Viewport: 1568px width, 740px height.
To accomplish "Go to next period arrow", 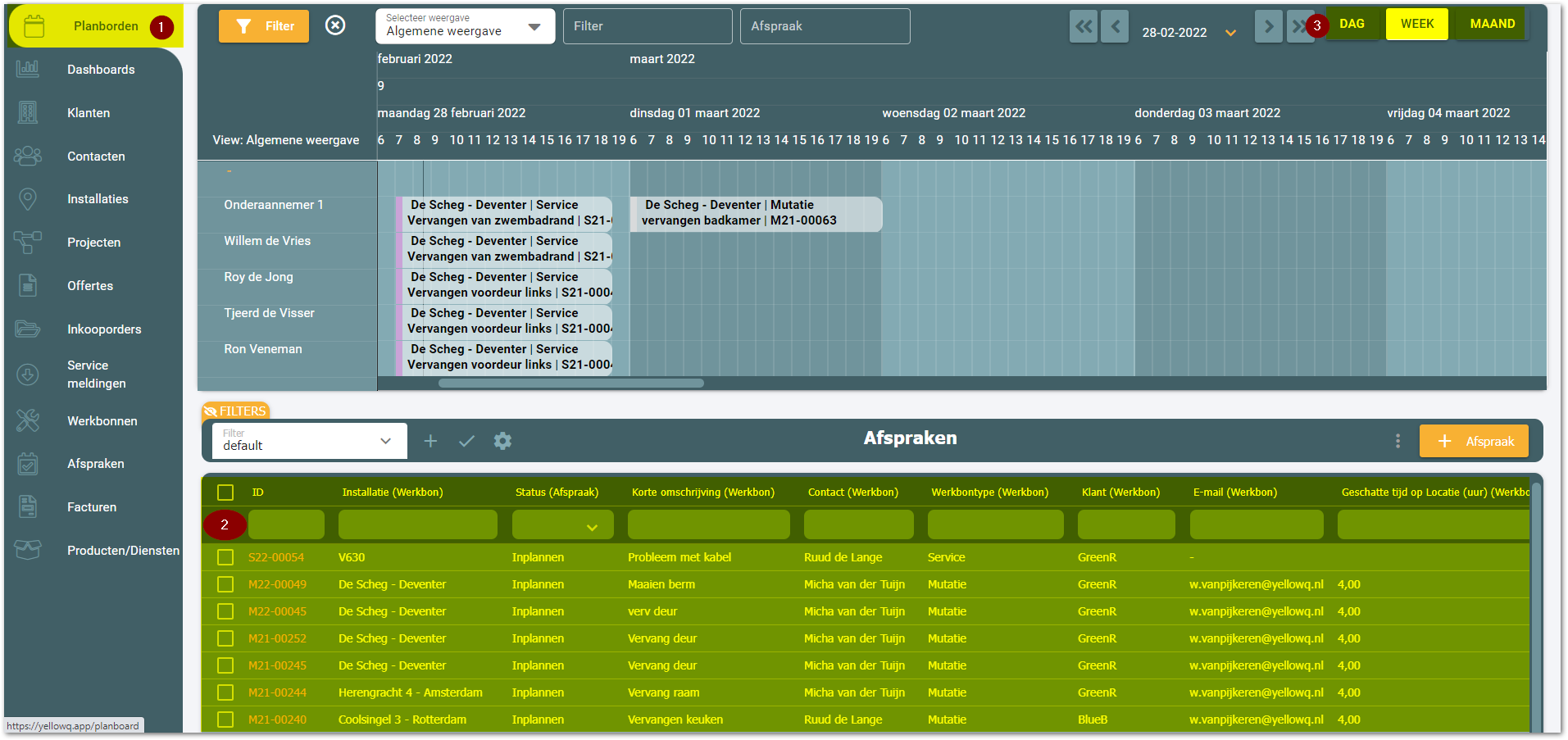I will (1269, 26).
